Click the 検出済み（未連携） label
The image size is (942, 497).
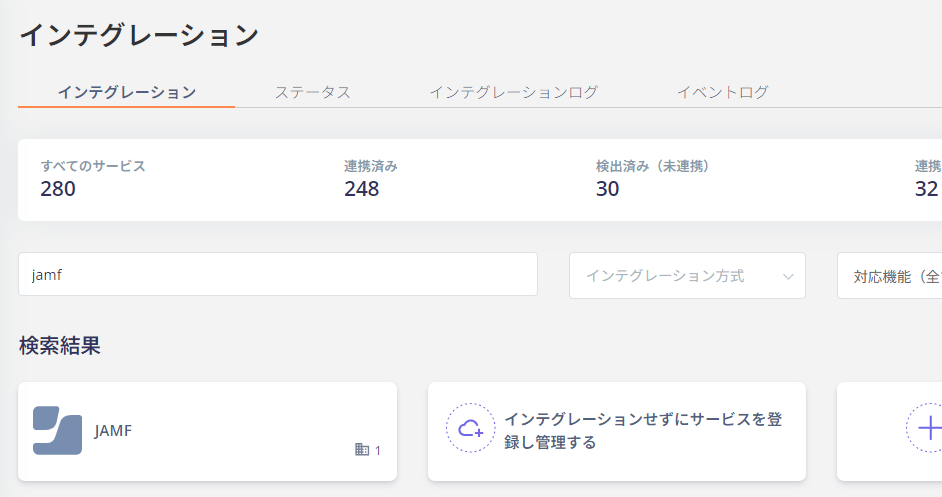(x=652, y=166)
